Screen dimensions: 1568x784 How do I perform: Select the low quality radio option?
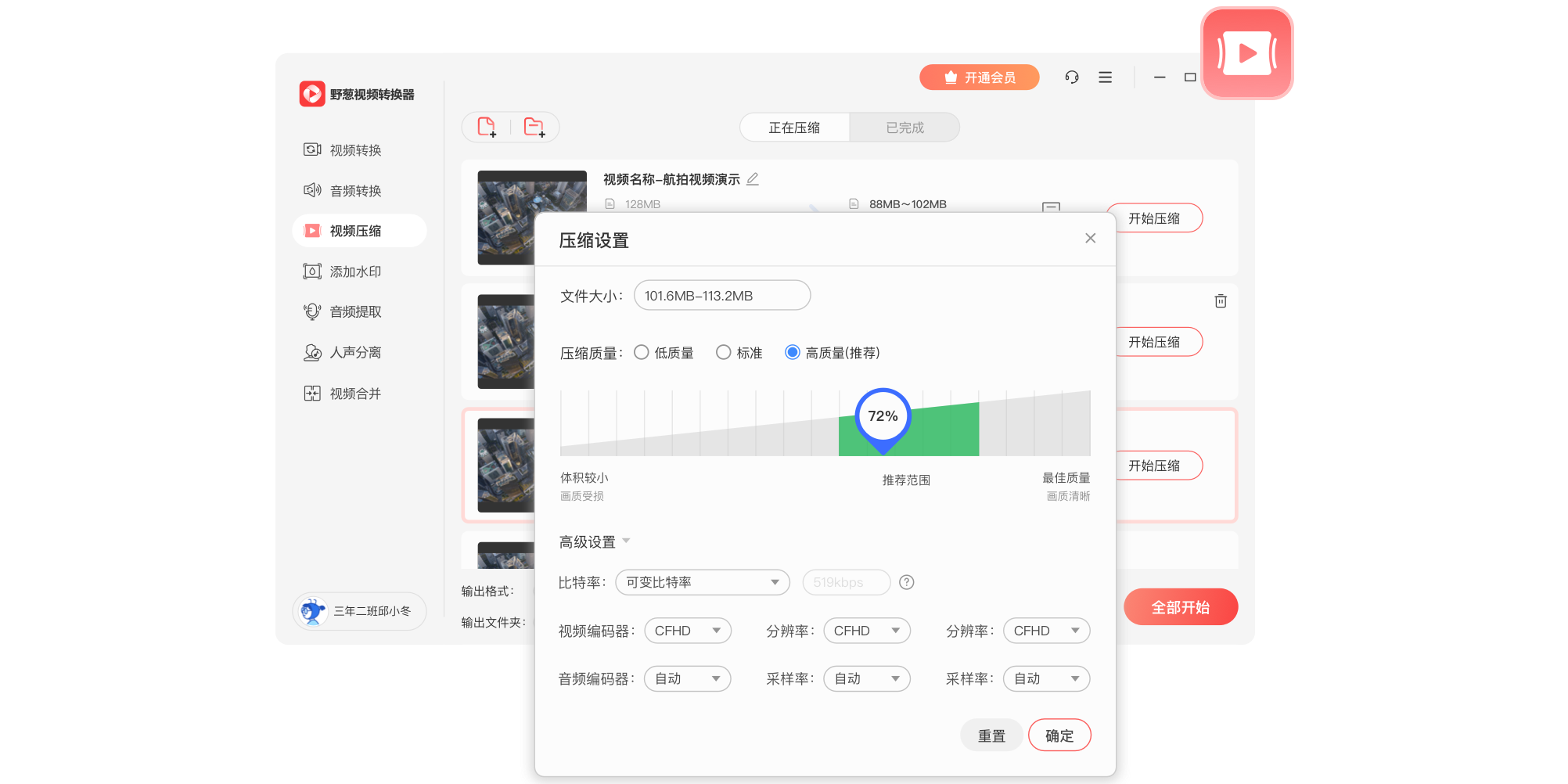pyautogui.click(x=642, y=353)
